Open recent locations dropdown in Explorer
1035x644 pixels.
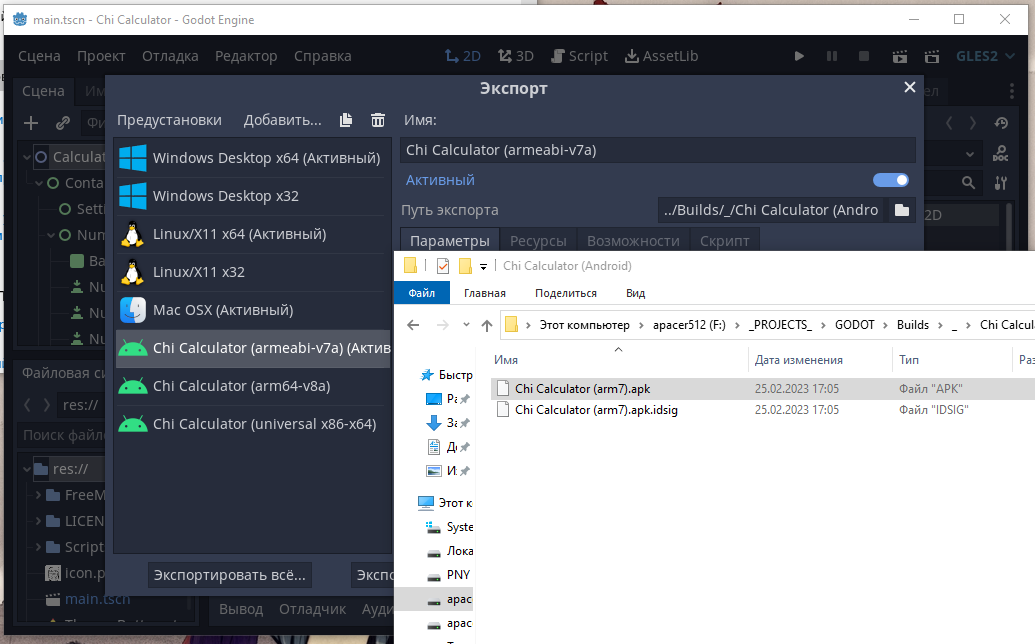pos(466,325)
